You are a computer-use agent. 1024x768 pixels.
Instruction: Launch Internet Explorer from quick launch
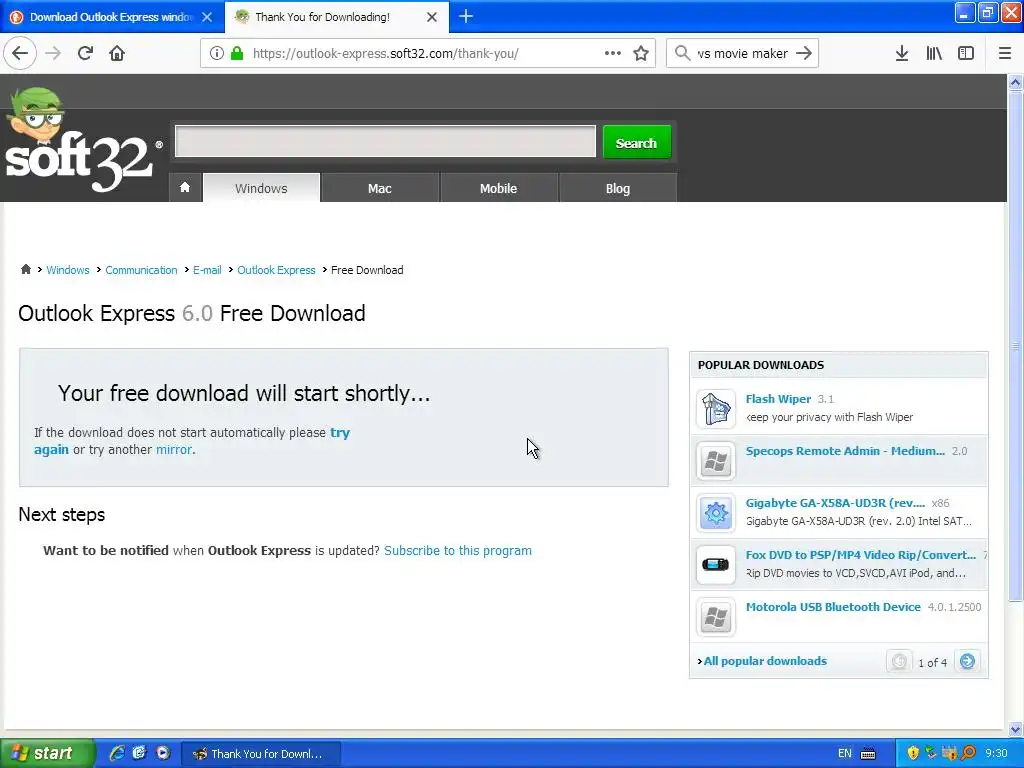(x=117, y=753)
